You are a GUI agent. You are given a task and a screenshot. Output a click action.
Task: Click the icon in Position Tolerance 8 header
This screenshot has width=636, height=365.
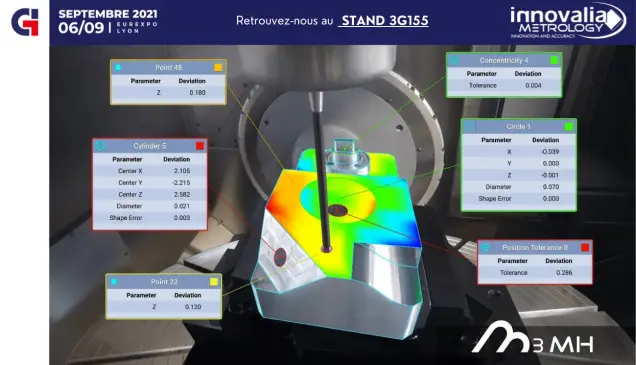485,247
